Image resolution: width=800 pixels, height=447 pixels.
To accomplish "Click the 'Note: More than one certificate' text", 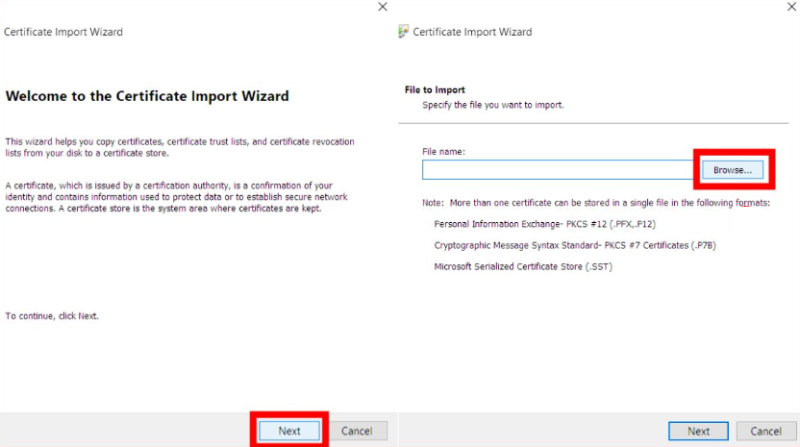I will (596, 203).
